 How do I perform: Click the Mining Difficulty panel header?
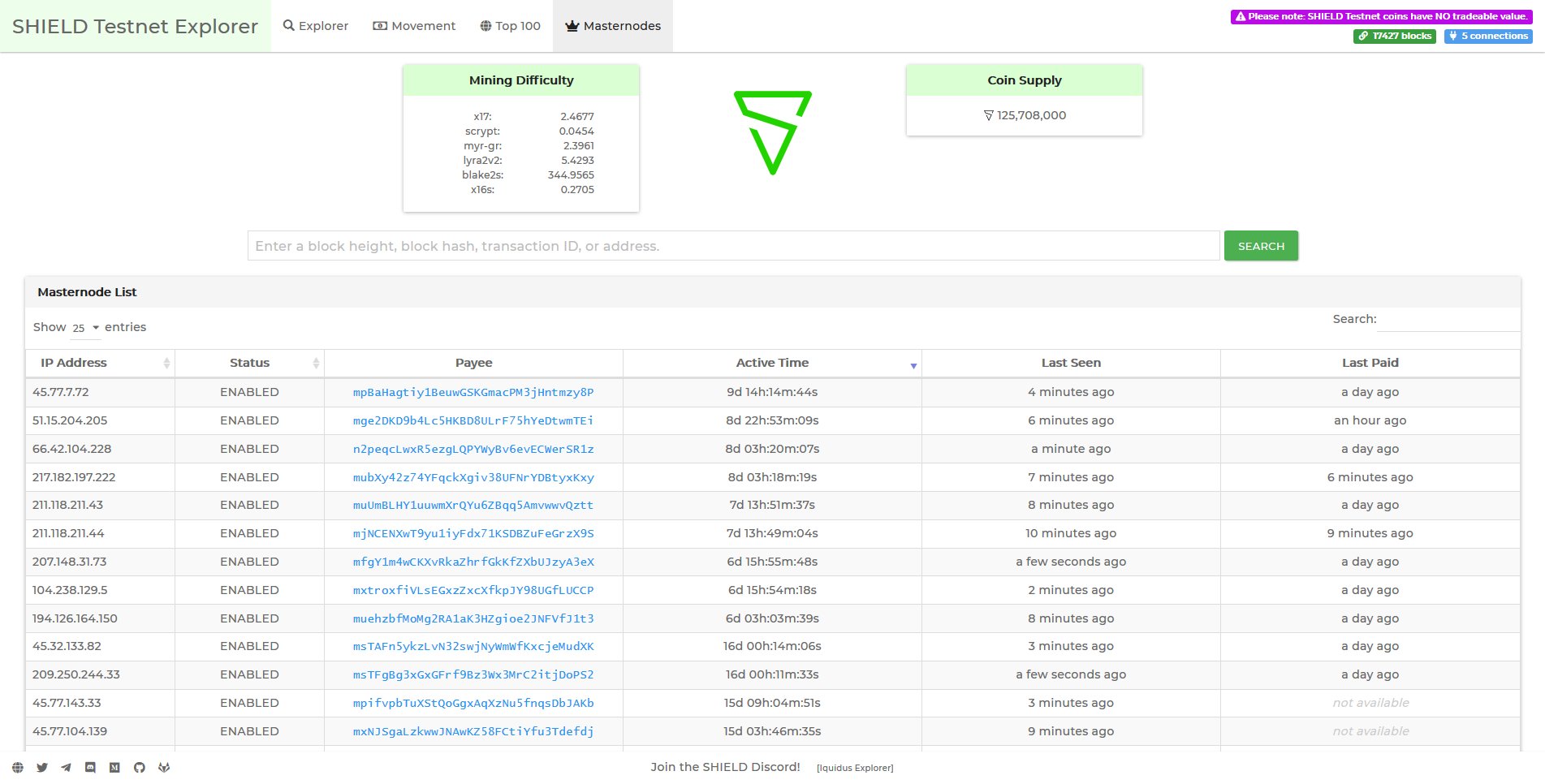click(521, 80)
